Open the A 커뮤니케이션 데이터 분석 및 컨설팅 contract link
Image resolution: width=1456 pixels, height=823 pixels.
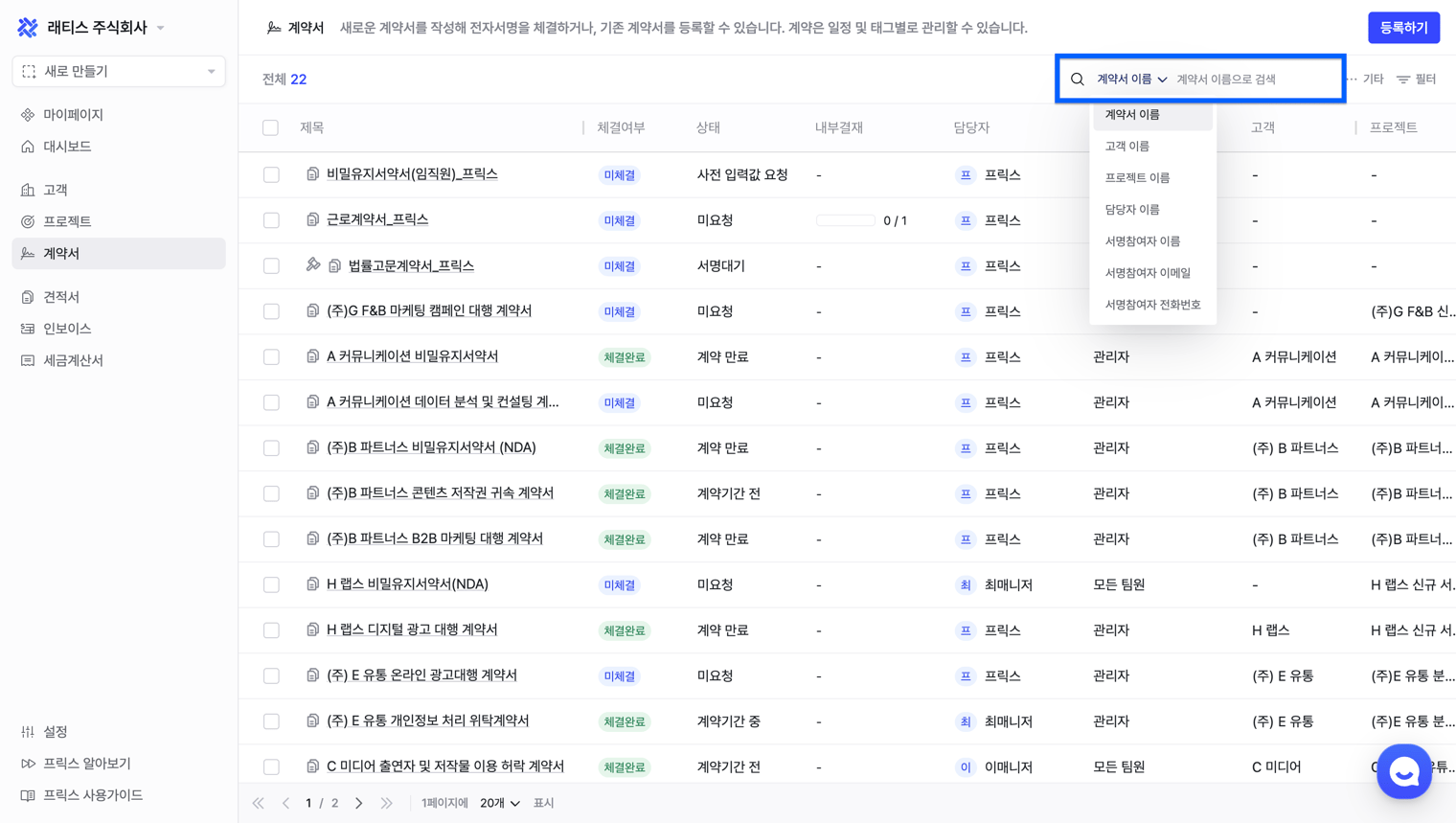(x=443, y=401)
